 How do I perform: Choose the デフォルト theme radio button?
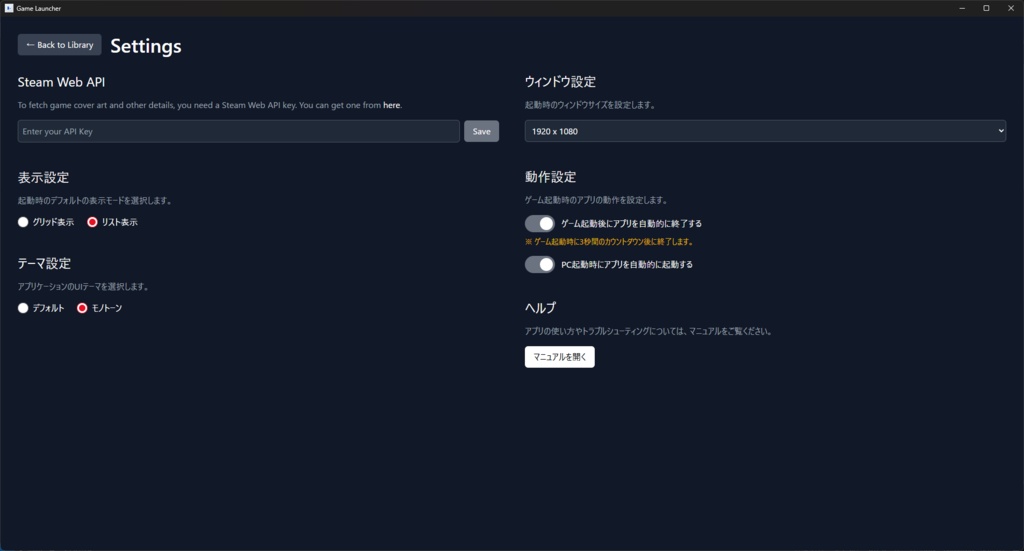pos(23,308)
